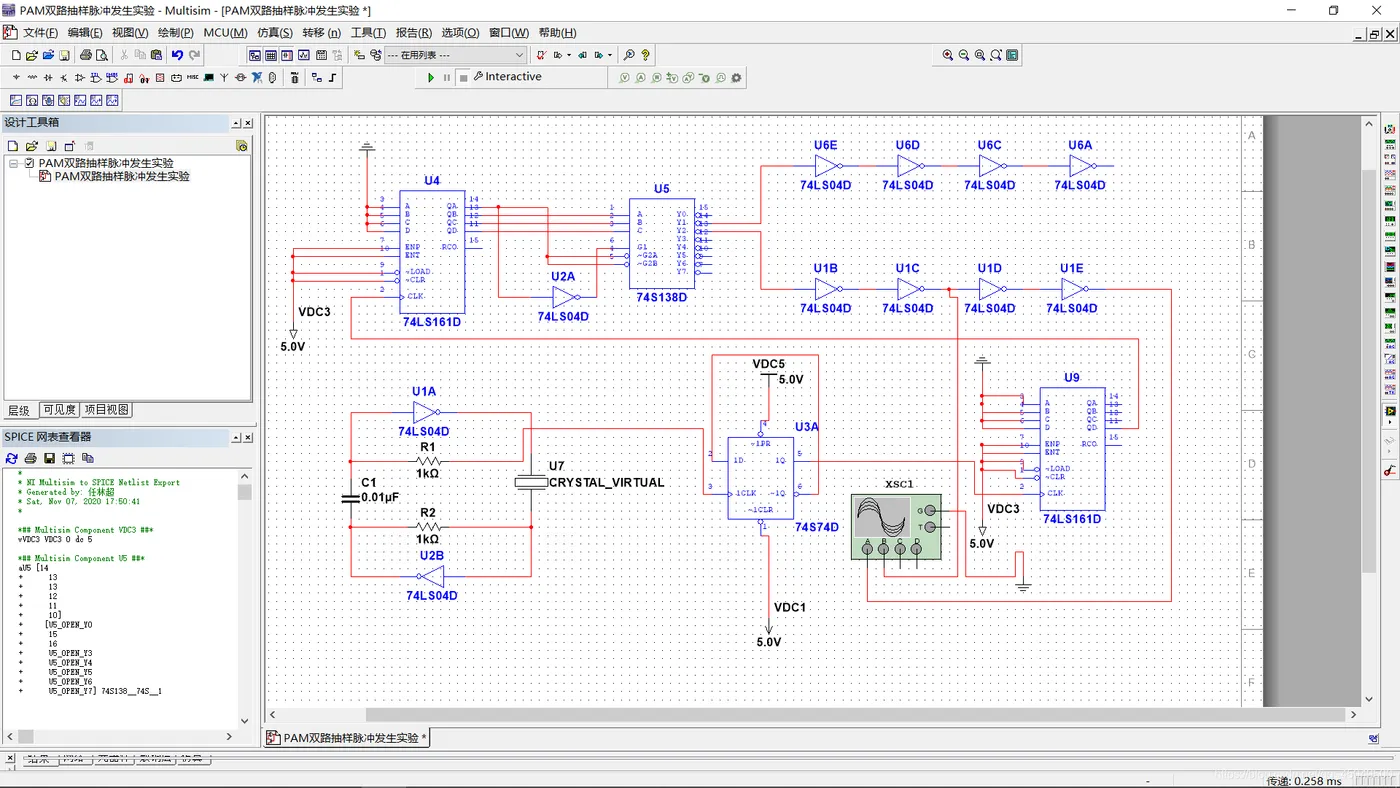
Task: Click the New file icon in main toolbar
Action: 16,55
